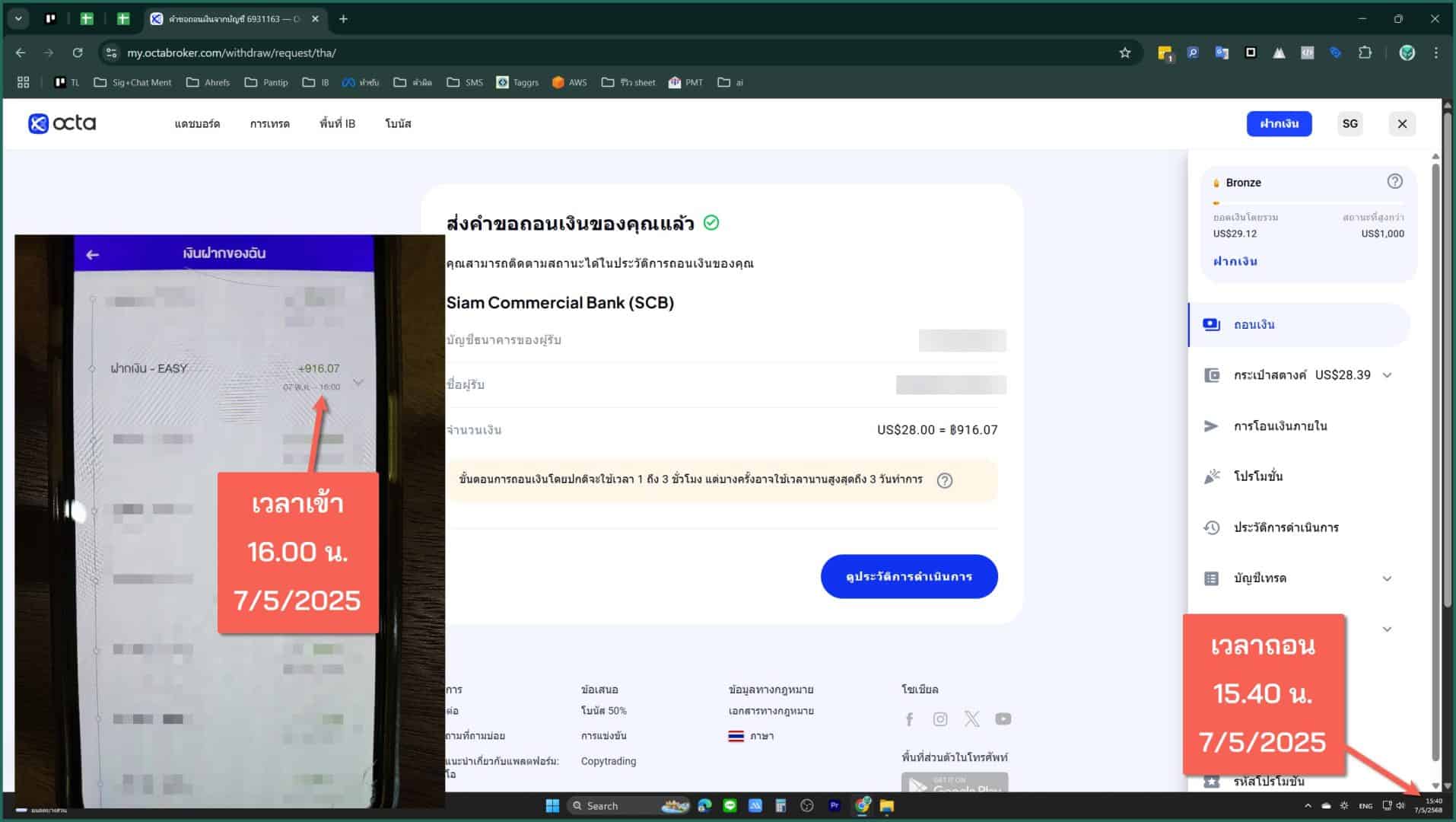This screenshot has height=822, width=1456.
Task: Open การแข่งขัน footer link
Action: pos(603,736)
